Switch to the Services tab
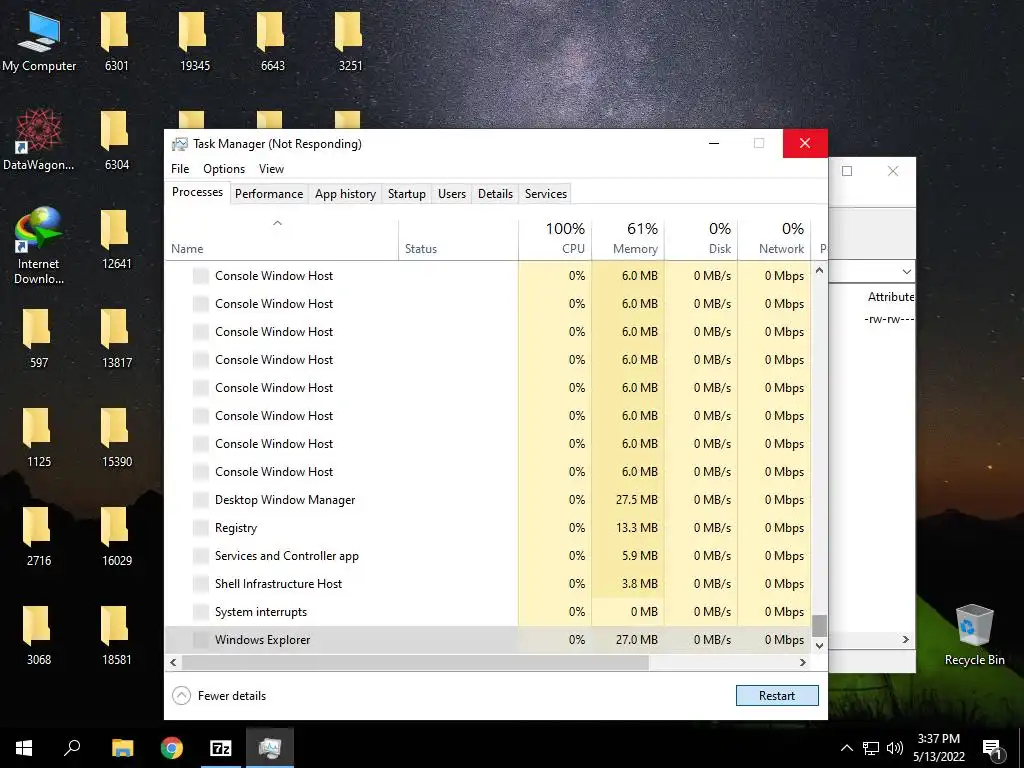Image resolution: width=1024 pixels, height=768 pixels. (x=545, y=193)
